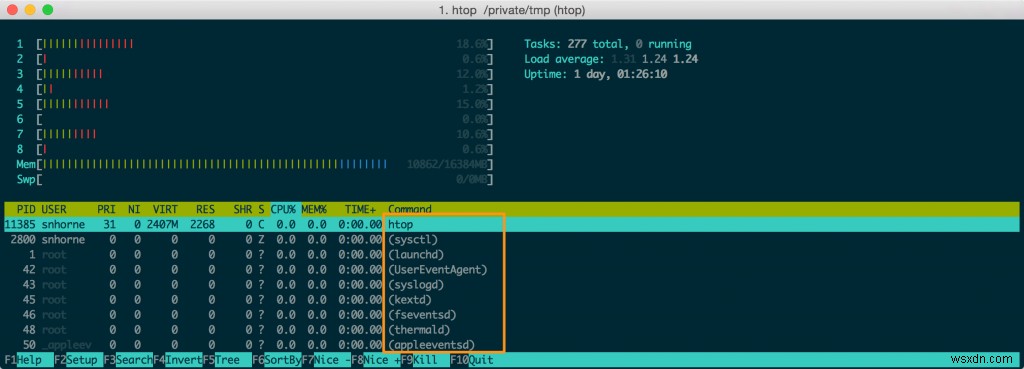Click the highlighted CPU% column header
This screenshot has height=369, width=1024.
pos(283,210)
